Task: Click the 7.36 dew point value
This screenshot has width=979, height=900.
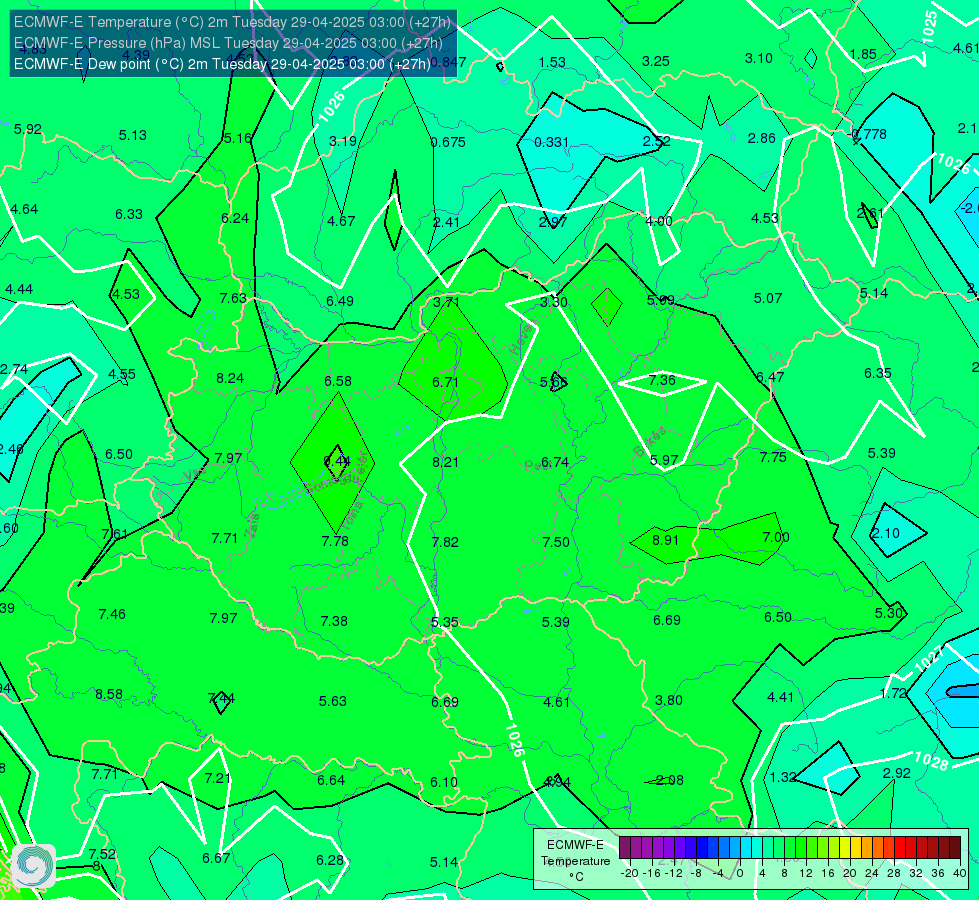Action: click(662, 380)
